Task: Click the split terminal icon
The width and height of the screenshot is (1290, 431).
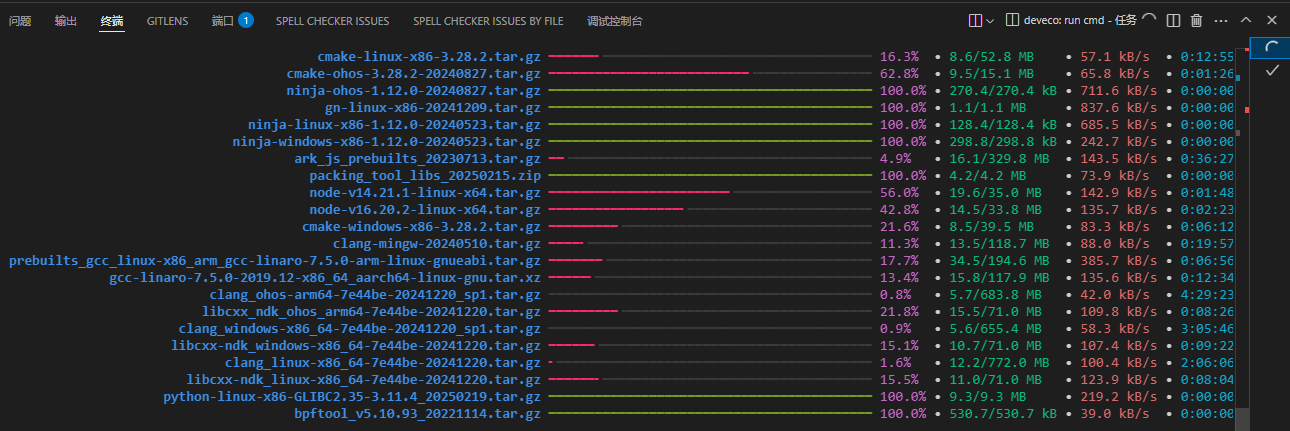Action: pyautogui.click(x=1173, y=20)
